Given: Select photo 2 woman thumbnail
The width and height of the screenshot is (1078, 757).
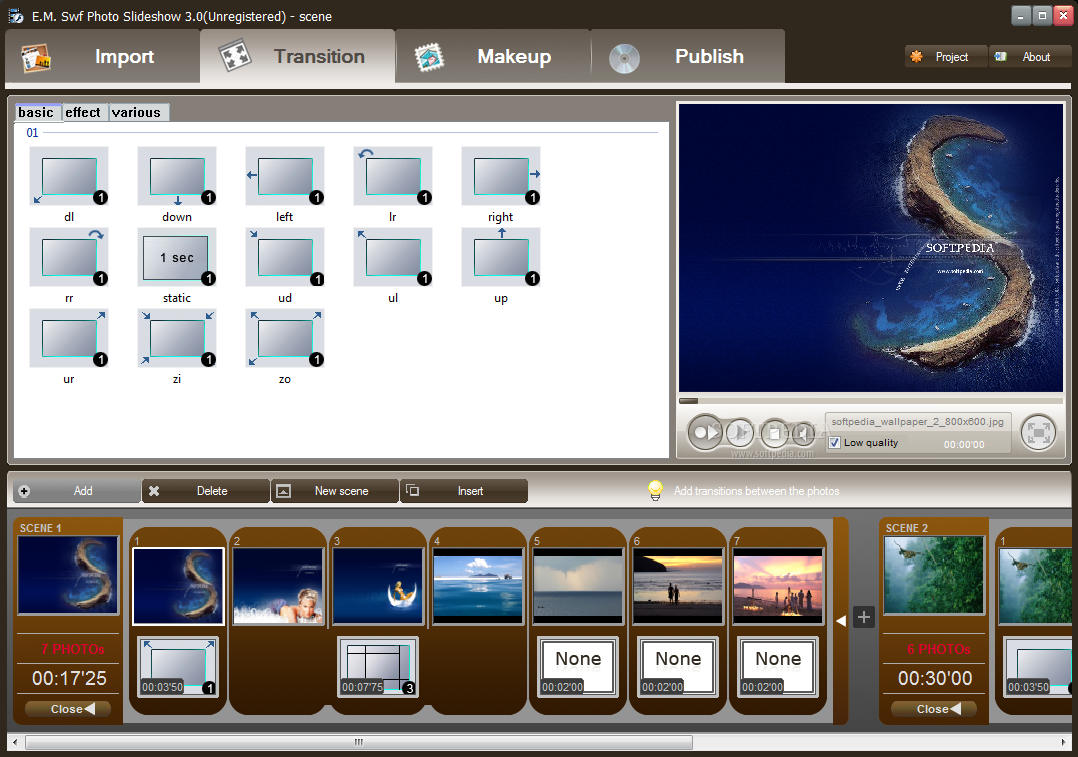Looking at the screenshot, I should 278,586.
